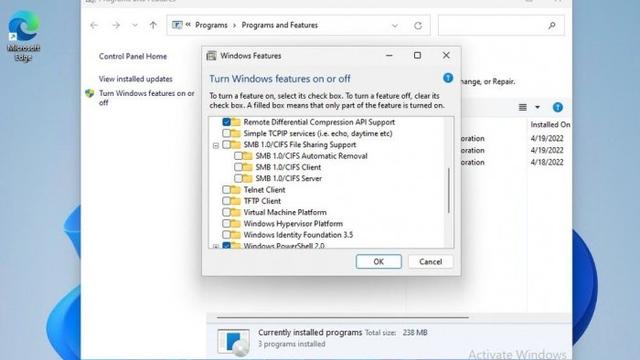Click folder icon of SMB 1.0/CIFS Server
This screenshot has height=360, width=640.
pyautogui.click(x=247, y=178)
